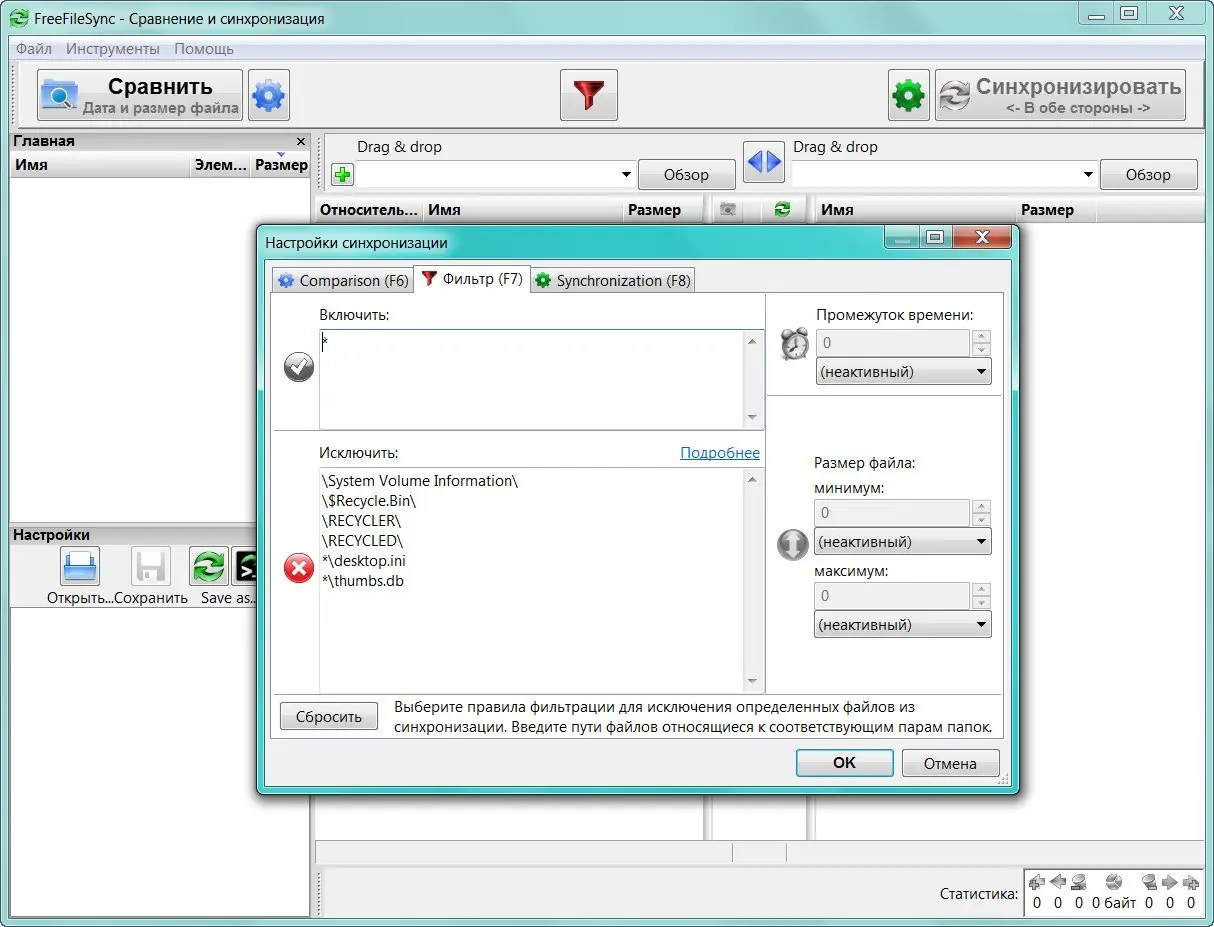Viewport: 1214px width, 927px height.
Task: Confirm the dialog with OK
Action: click(845, 763)
